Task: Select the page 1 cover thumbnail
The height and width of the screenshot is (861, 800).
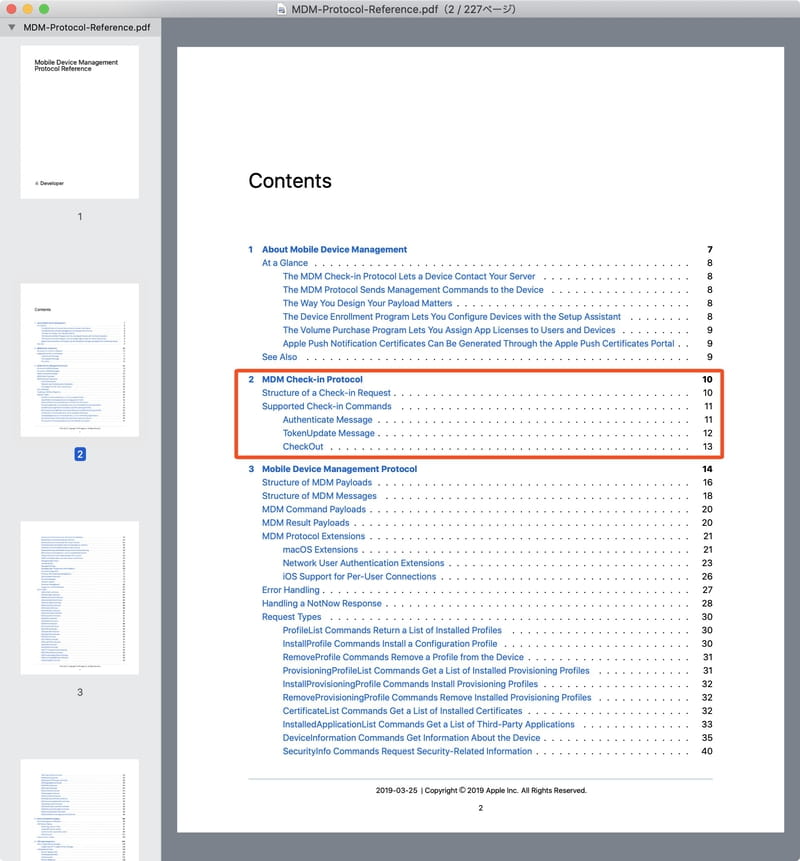Action: (x=80, y=122)
